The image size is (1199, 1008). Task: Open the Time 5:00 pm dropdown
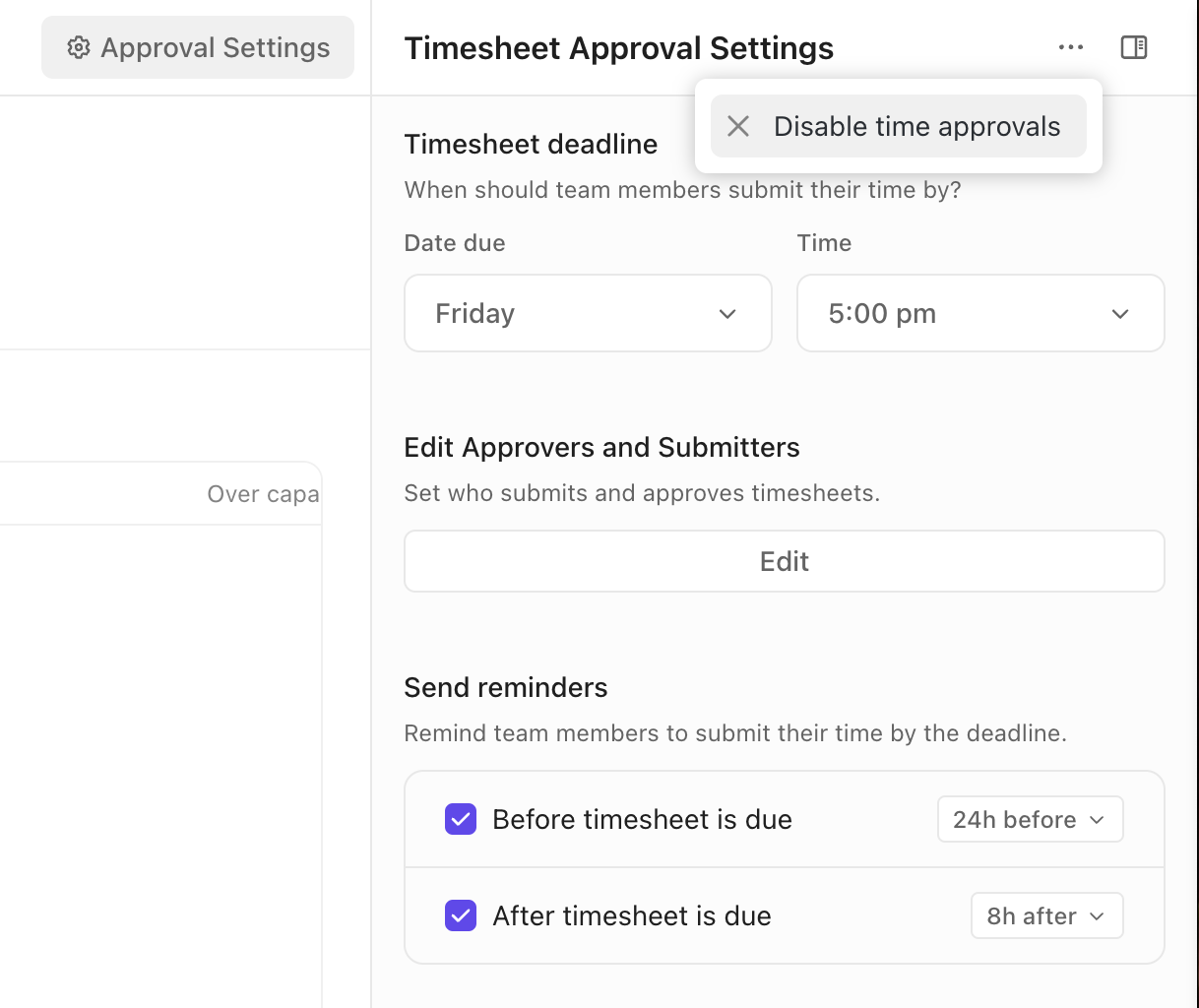[x=980, y=313]
